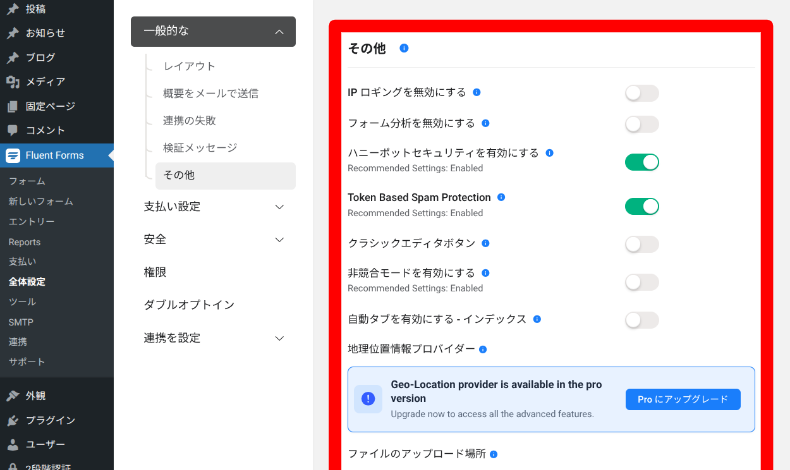The image size is (790, 470).
Task: Click info icon next to その他 heading
Action: (x=404, y=48)
